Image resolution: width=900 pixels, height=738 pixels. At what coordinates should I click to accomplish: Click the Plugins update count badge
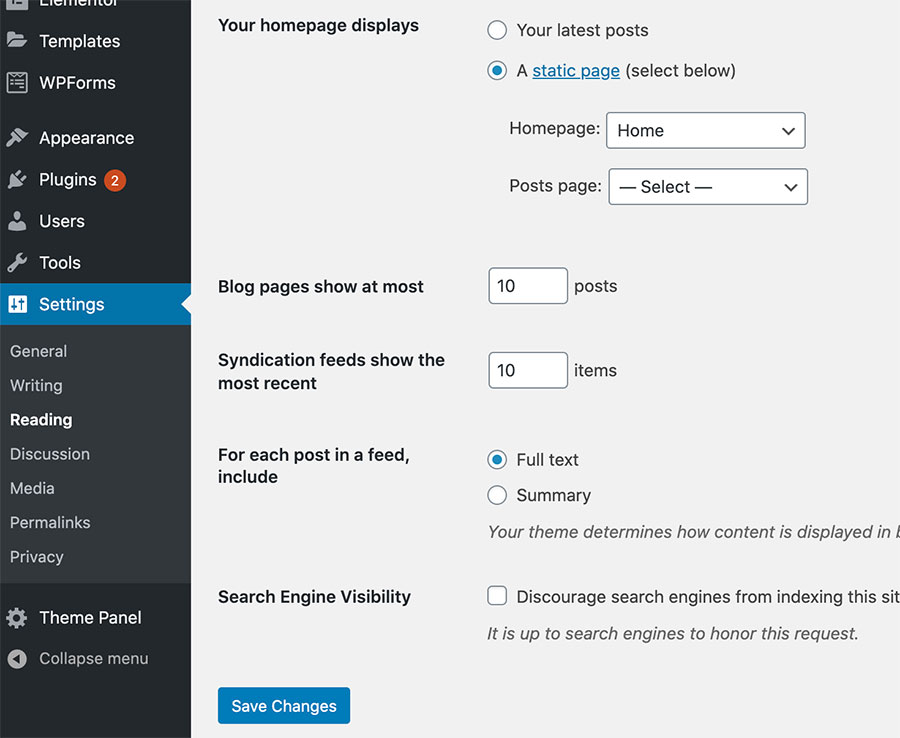(115, 180)
